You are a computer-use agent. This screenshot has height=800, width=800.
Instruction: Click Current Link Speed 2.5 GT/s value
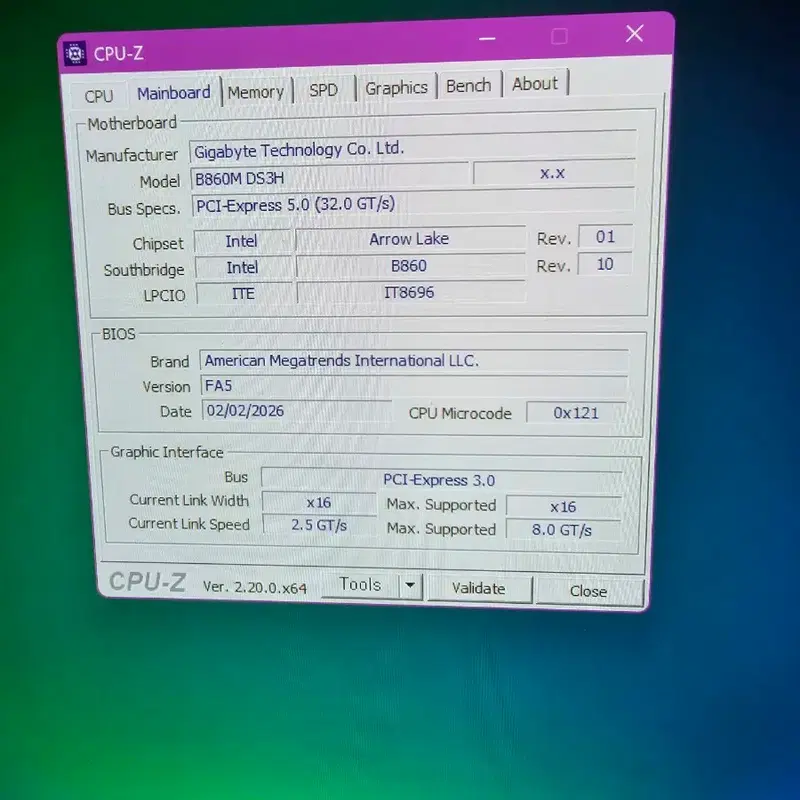(x=319, y=525)
